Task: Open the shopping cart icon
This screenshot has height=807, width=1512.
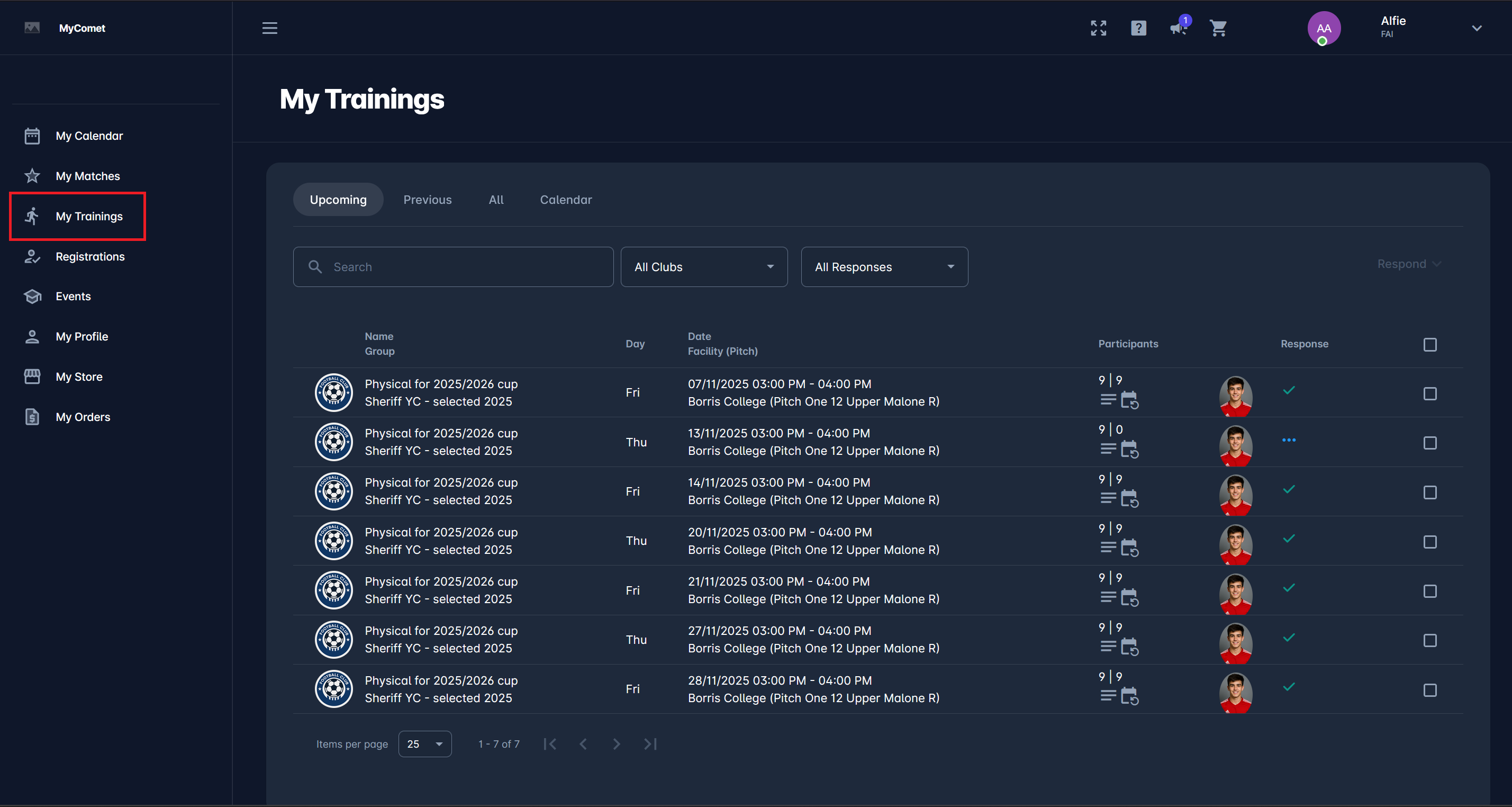Action: [1218, 28]
